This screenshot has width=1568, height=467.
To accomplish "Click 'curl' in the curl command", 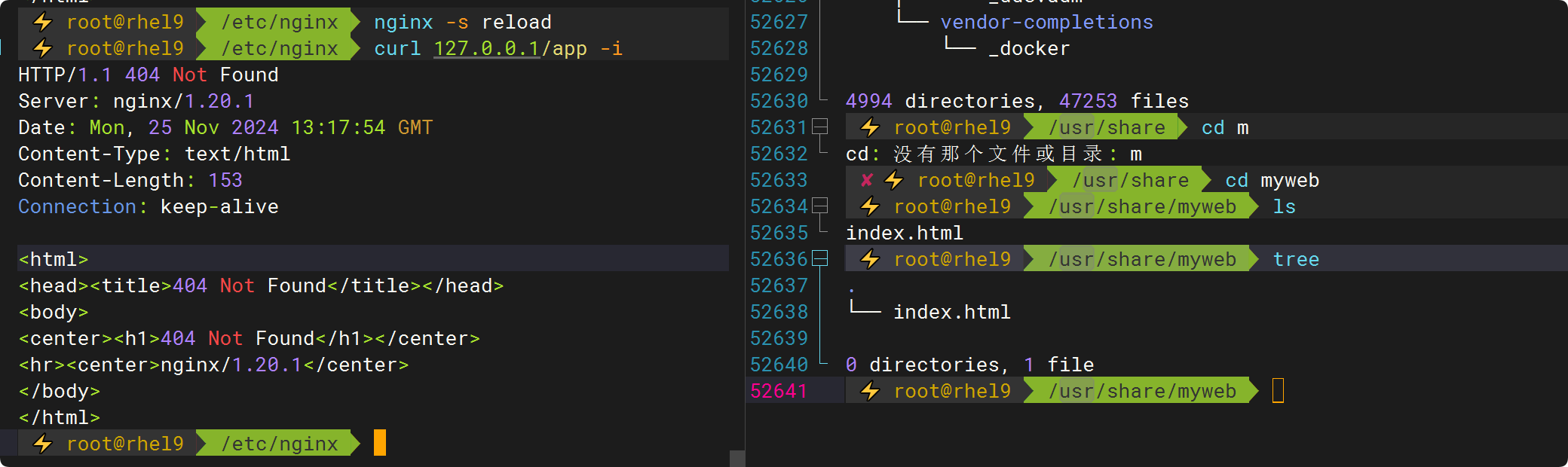I will pos(397,48).
